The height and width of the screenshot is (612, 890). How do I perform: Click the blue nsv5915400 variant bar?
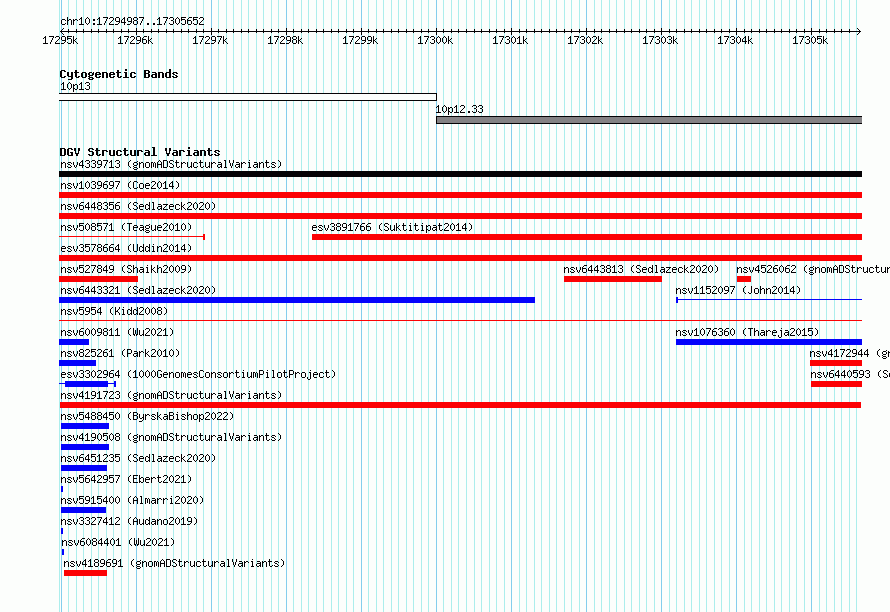[83, 510]
